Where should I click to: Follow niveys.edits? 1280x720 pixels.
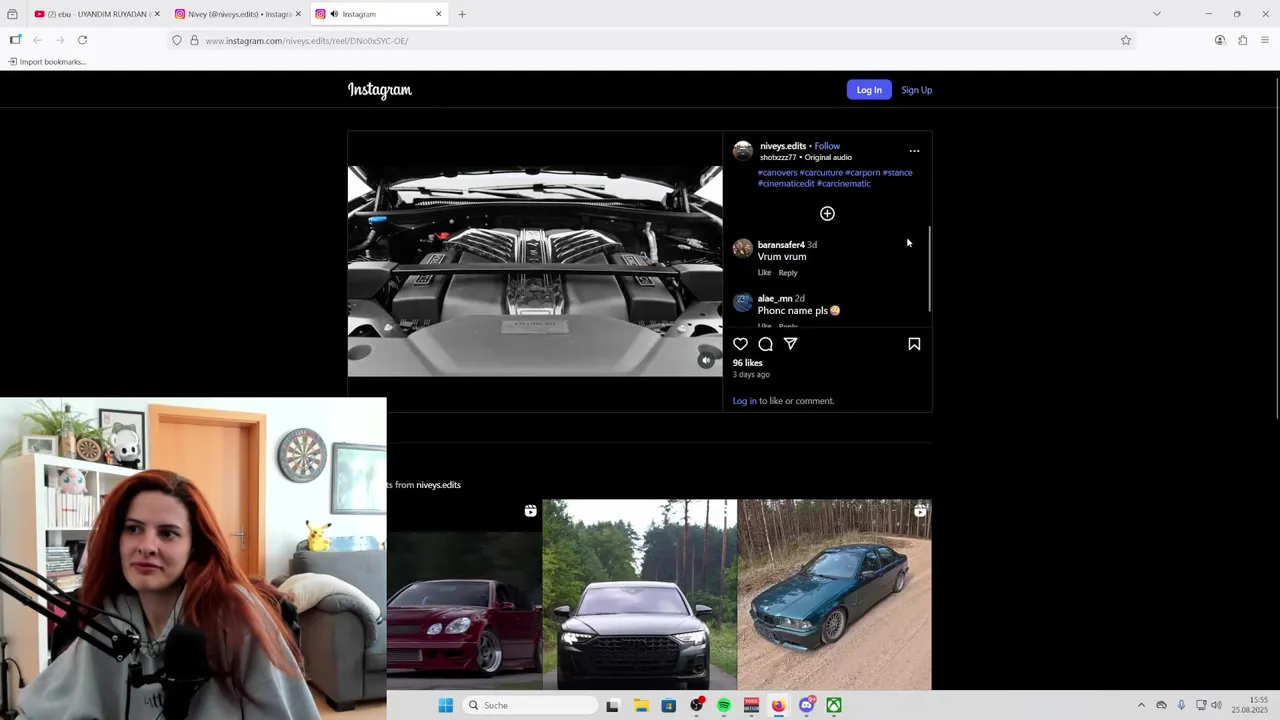[827, 146]
